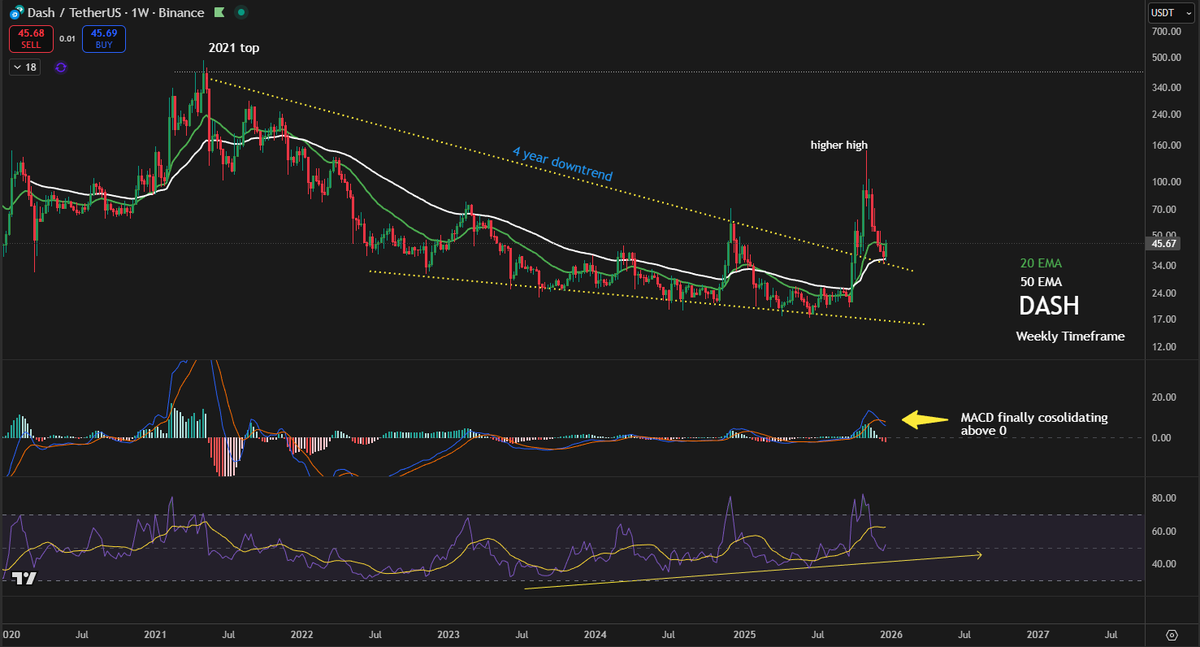Image resolution: width=1200 pixels, height=647 pixels.
Task: Click 2027 on the time axis
Action: [x=1038, y=634]
